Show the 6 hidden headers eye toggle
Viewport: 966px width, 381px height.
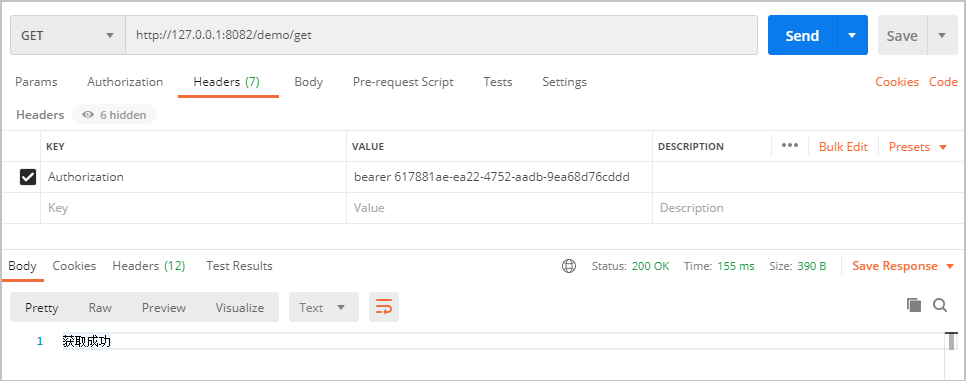[x=115, y=115]
